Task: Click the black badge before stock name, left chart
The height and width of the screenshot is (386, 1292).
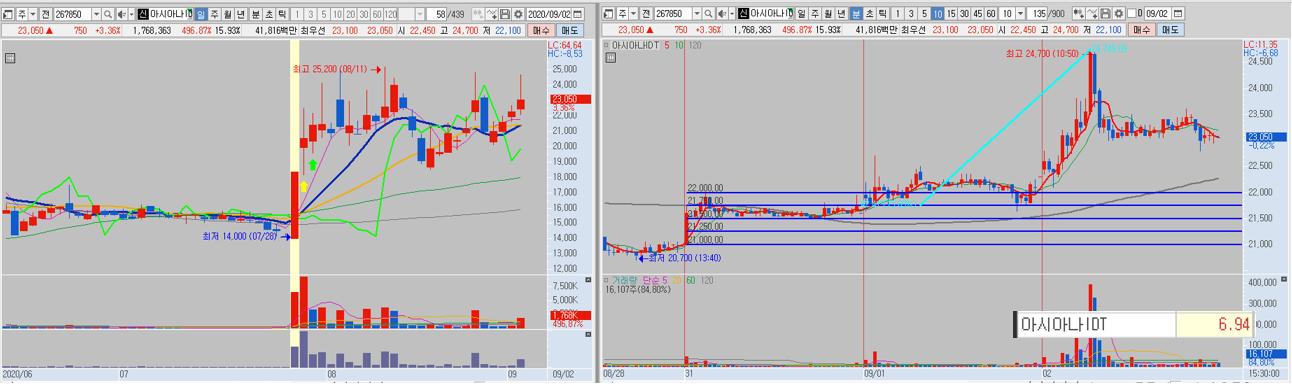Action: [143, 14]
